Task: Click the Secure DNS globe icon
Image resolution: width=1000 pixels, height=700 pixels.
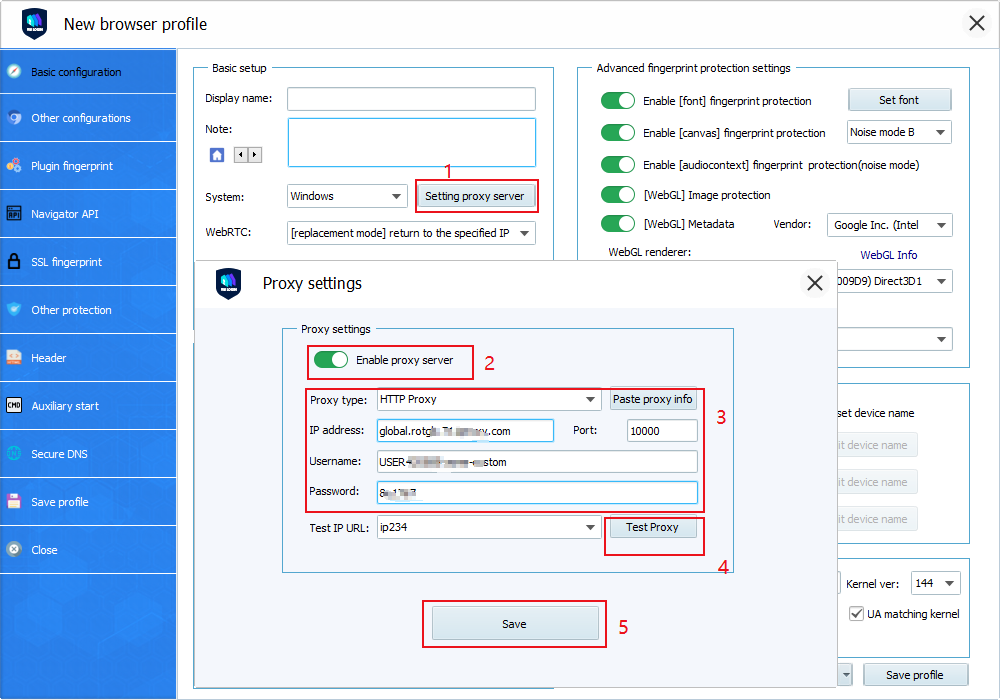Action: pos(14,454)
